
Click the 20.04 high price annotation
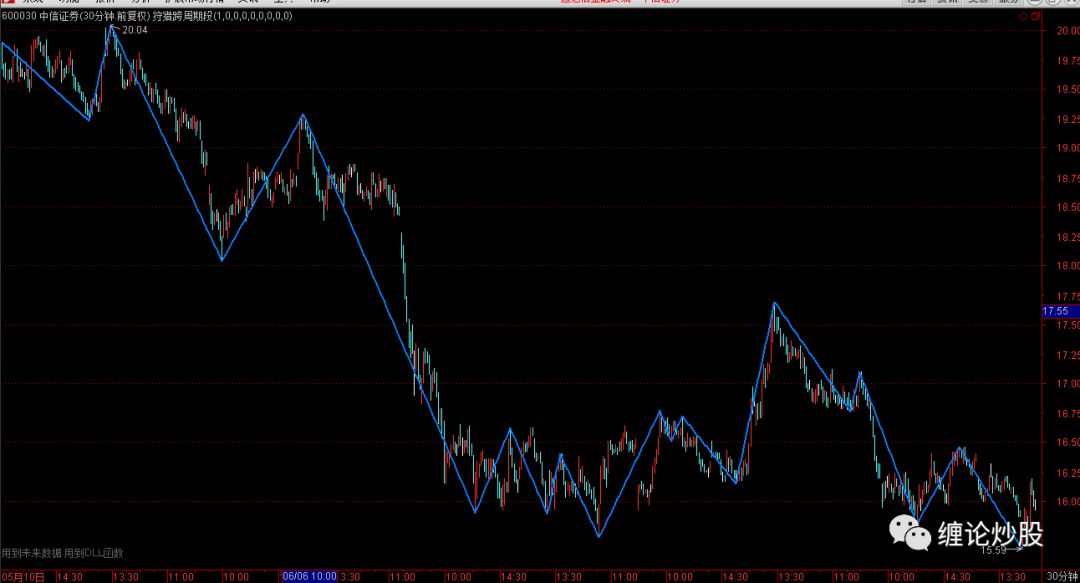[134, 30]
